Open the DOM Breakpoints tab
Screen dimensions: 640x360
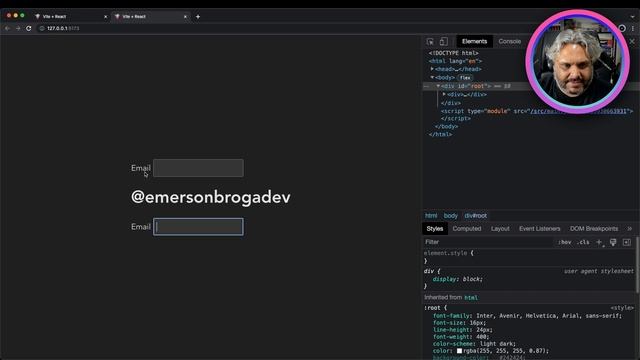click(594, 229)
